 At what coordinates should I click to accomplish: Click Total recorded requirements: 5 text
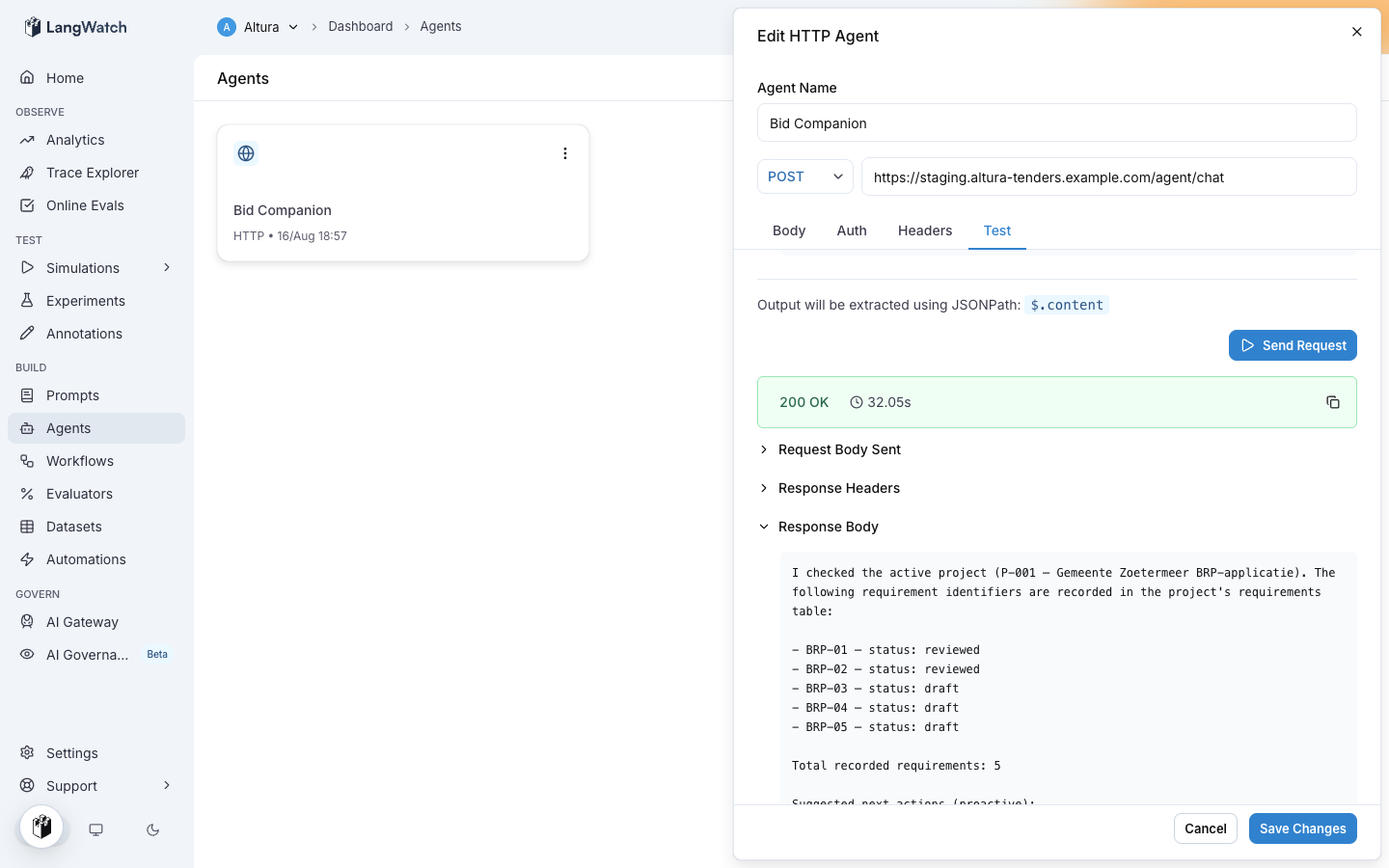point(896,766)
